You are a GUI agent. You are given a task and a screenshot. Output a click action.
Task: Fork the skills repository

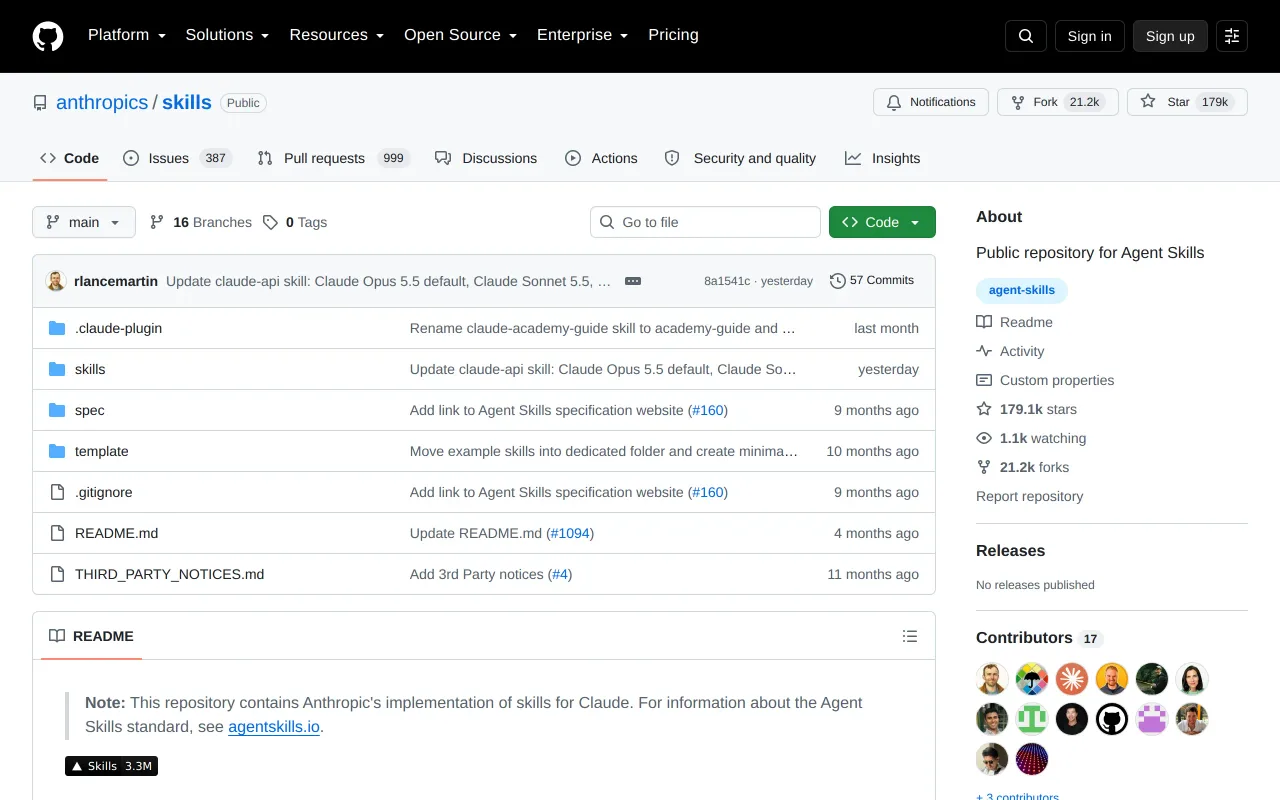(x=1058, y=102)
